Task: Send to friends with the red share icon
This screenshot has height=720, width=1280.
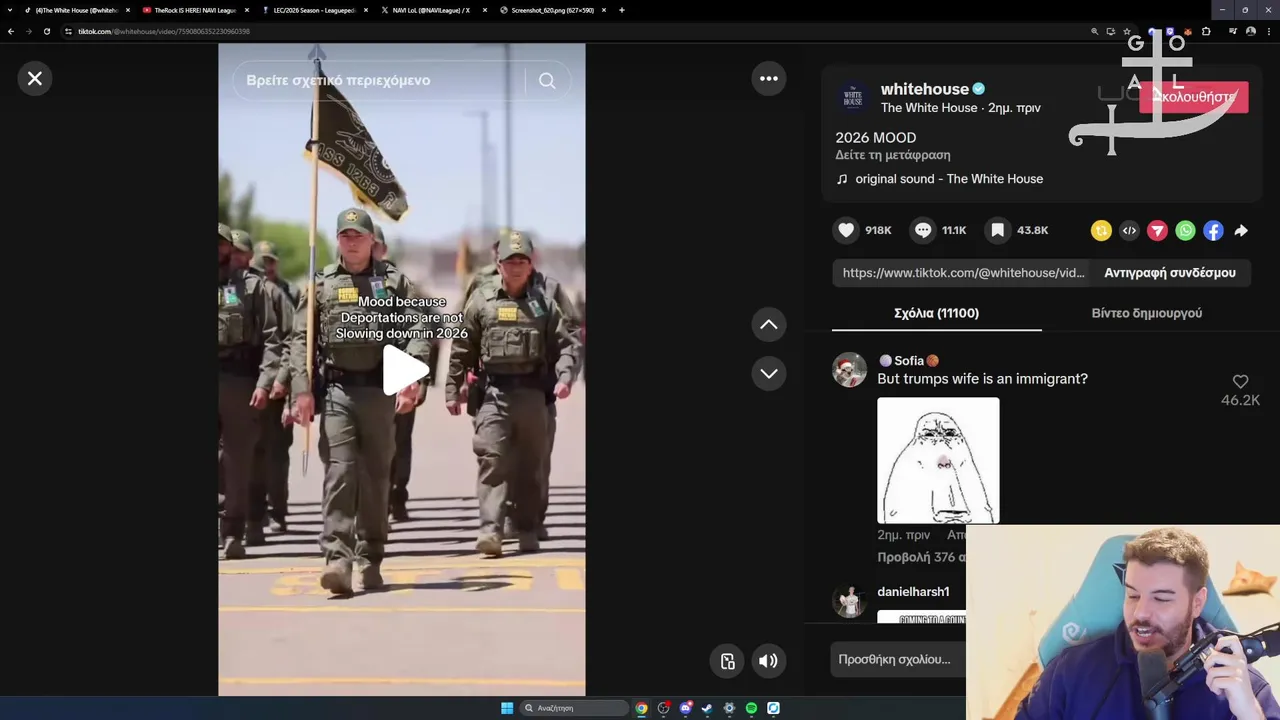Action: point(1157,231)
